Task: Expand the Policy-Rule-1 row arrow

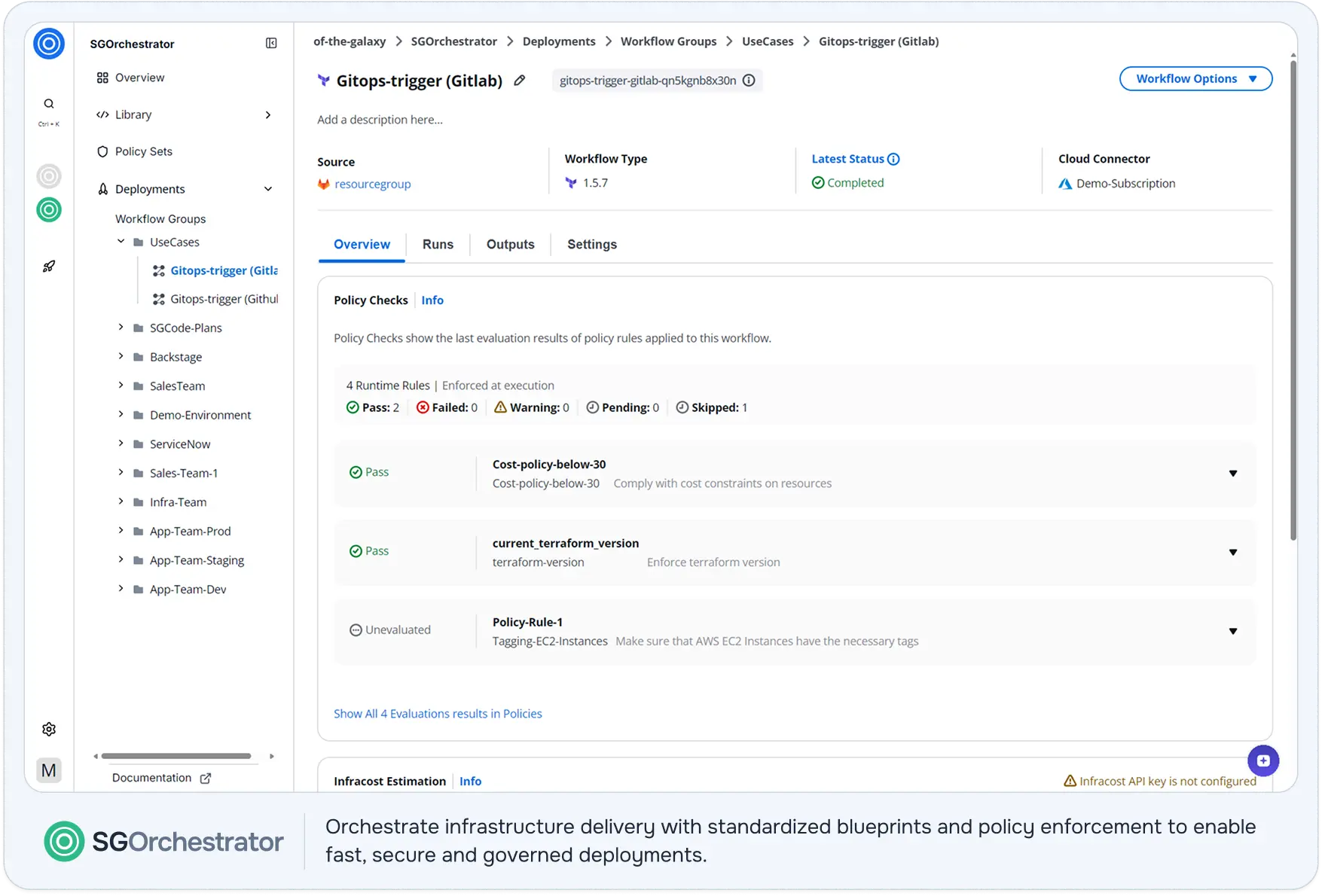Action: 1233,631
